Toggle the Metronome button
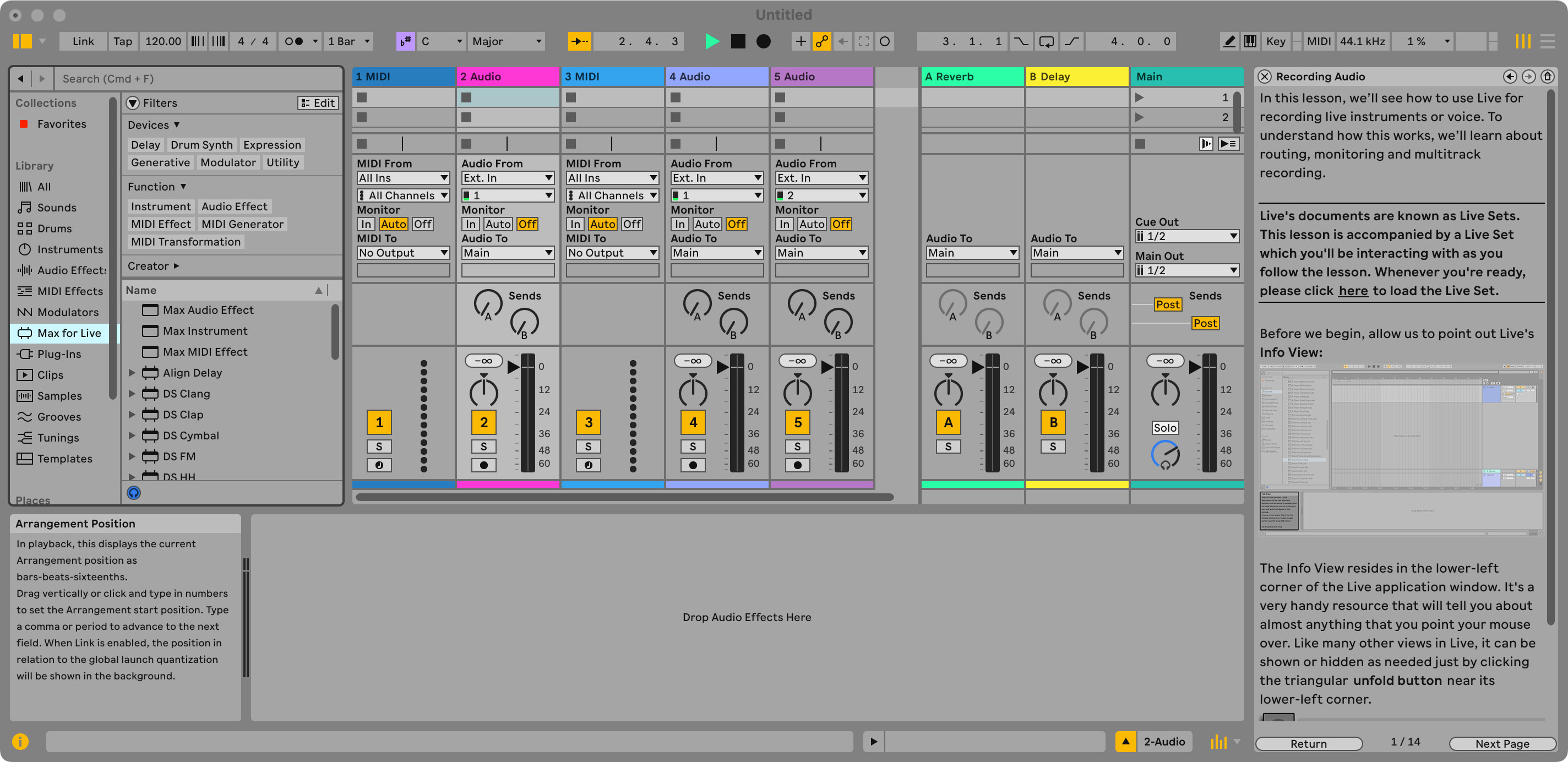The height and width of the screenshot is (762, 1568). [295, 41]
